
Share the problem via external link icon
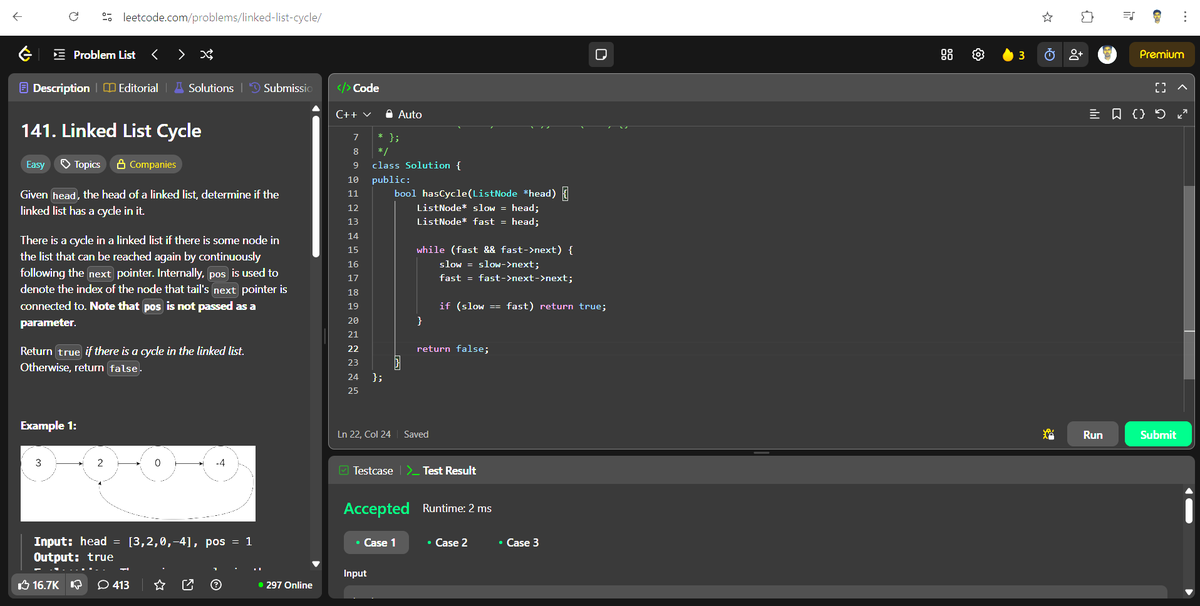[x=188, y=585]
